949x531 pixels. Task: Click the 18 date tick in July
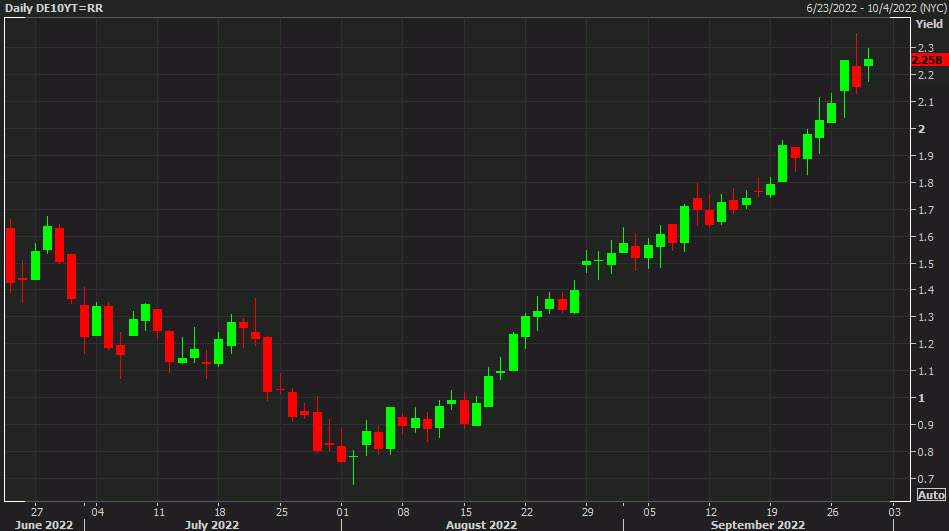click(220, 512)
